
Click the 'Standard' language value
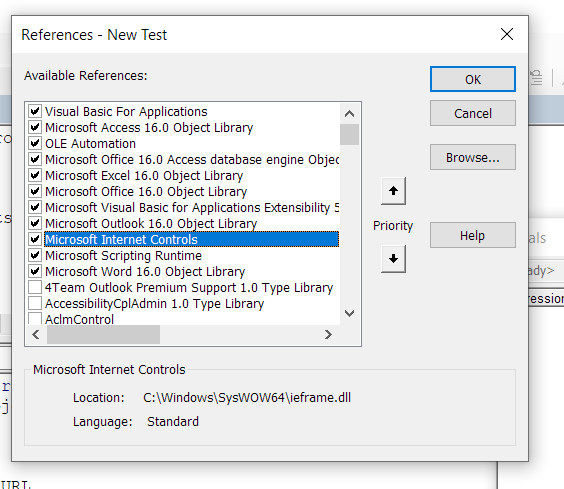coord(173,421)
